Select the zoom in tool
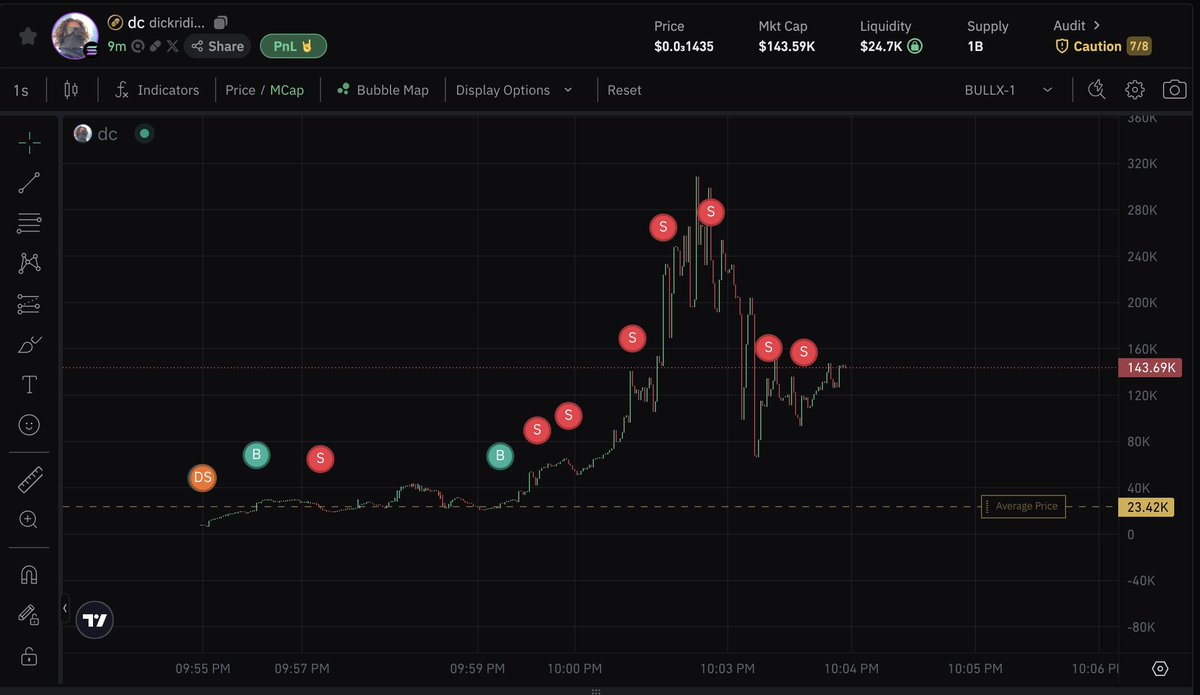 (x=29, y=520)
